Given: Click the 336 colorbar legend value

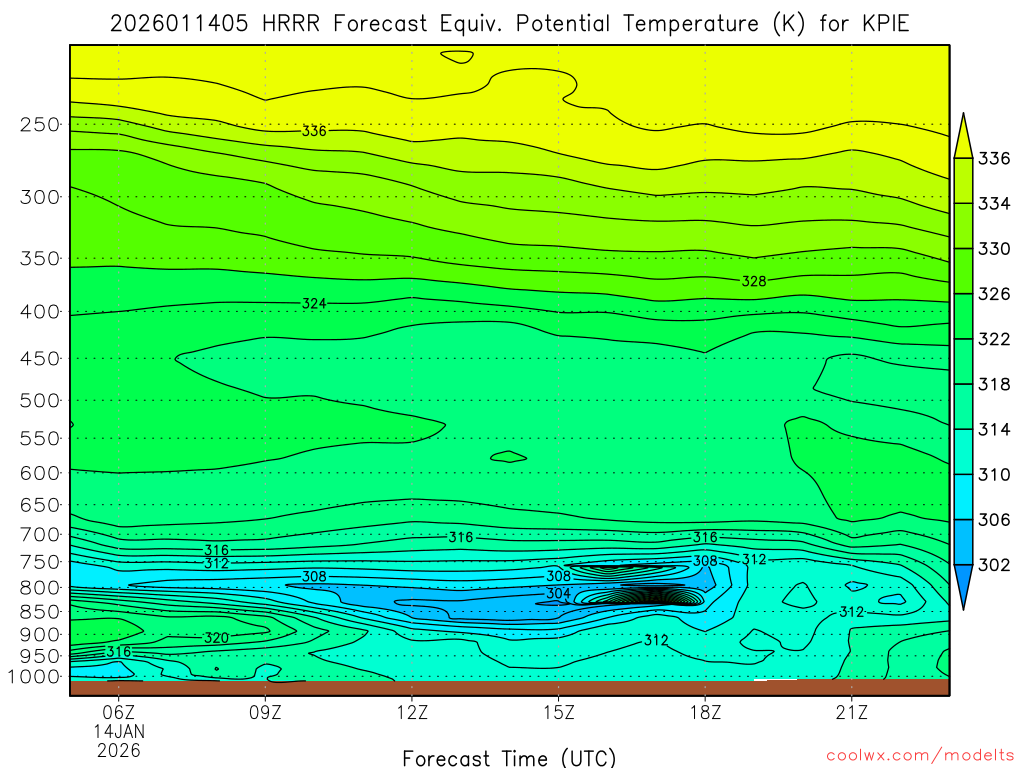Looking at the screenshot, I should coord(994,159).
